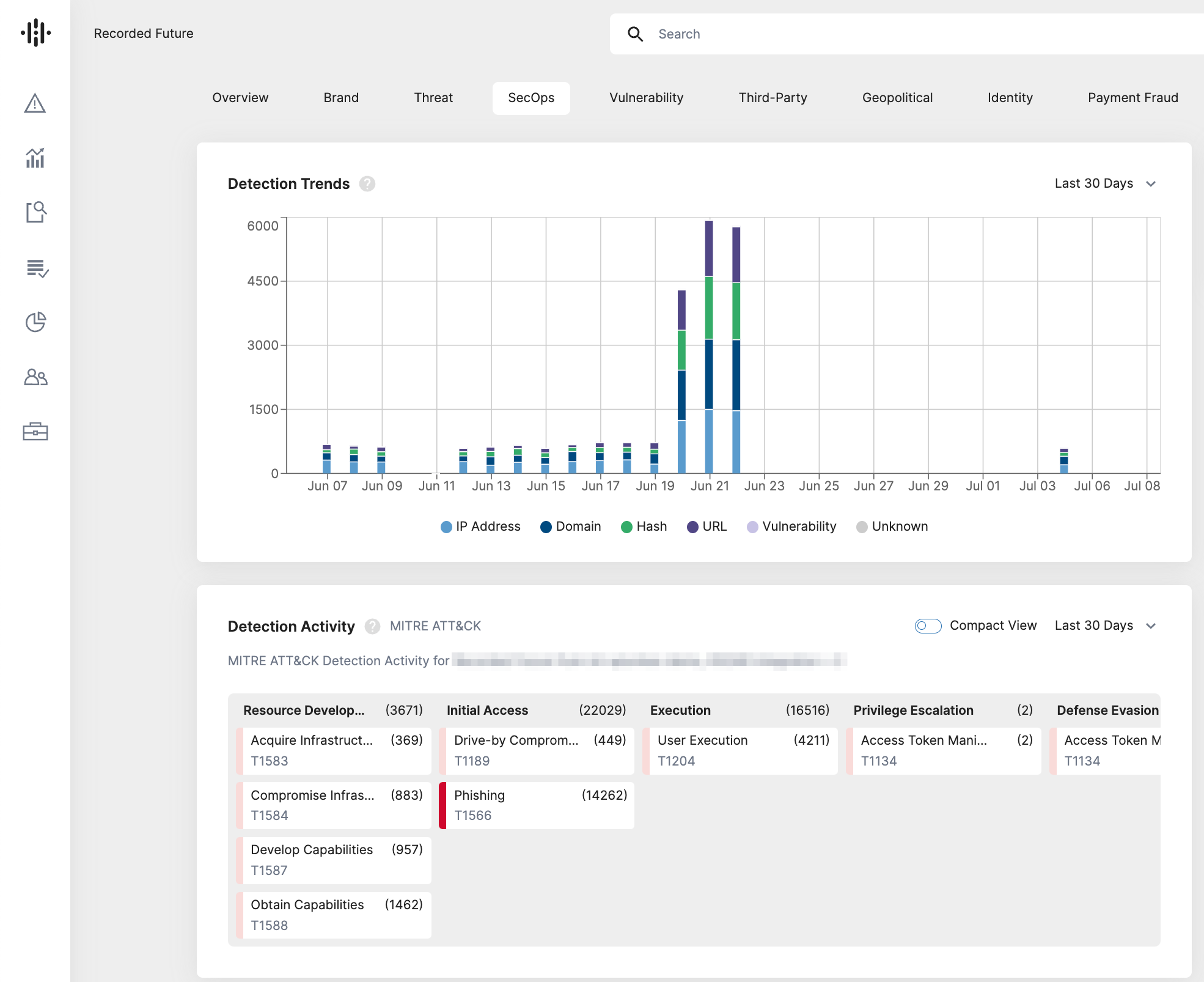Viewport: 1204px width, 982px height.
Task: Click the pie chart sidebar icon
Action: click(x=35, y=322)
